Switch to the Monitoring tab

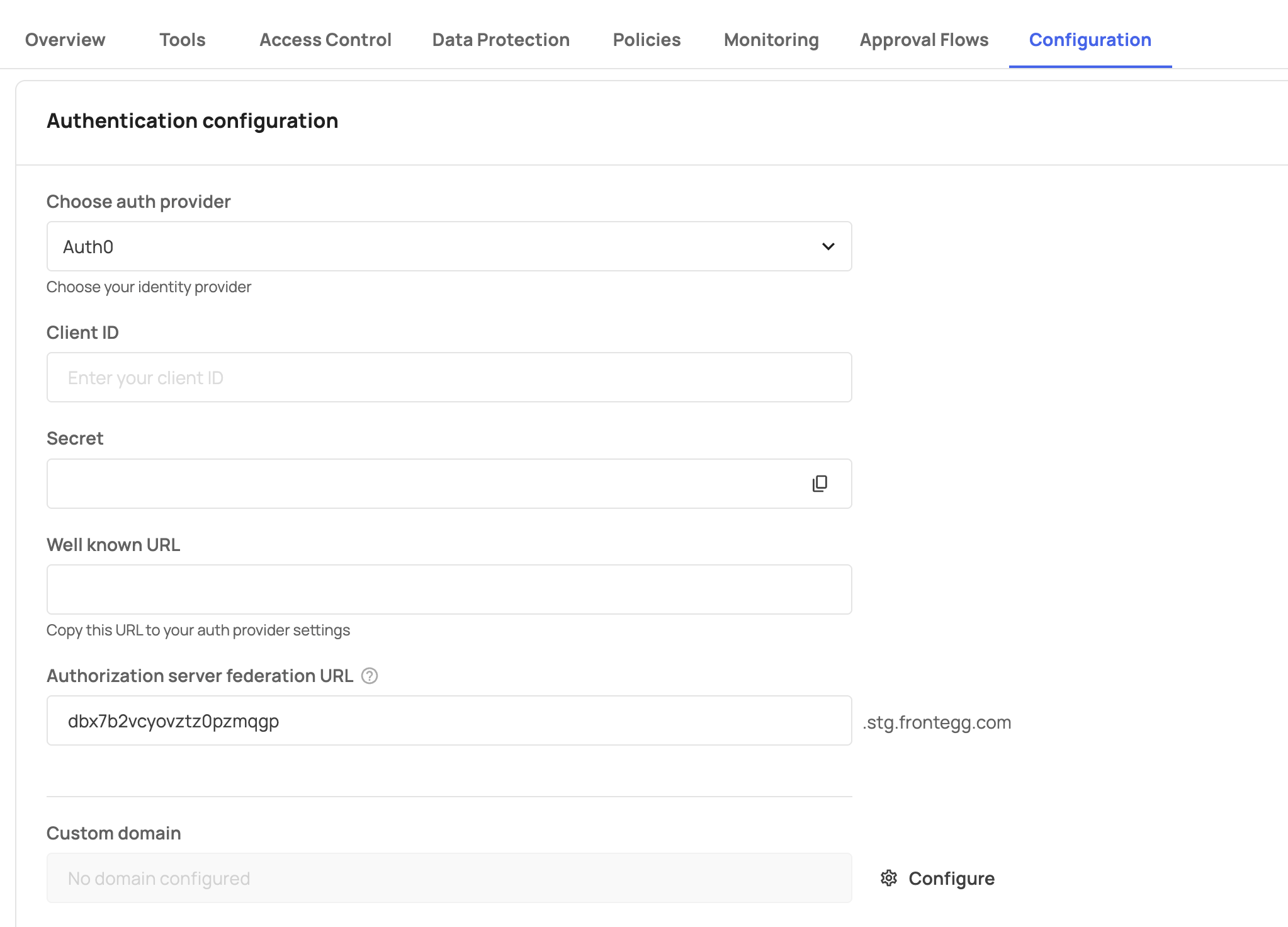[771, 40]
